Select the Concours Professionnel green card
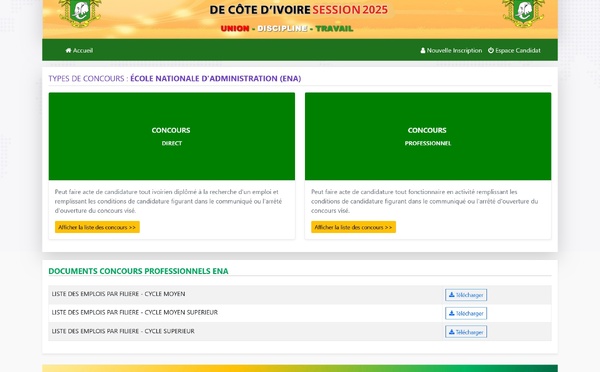 pos(428,136)
